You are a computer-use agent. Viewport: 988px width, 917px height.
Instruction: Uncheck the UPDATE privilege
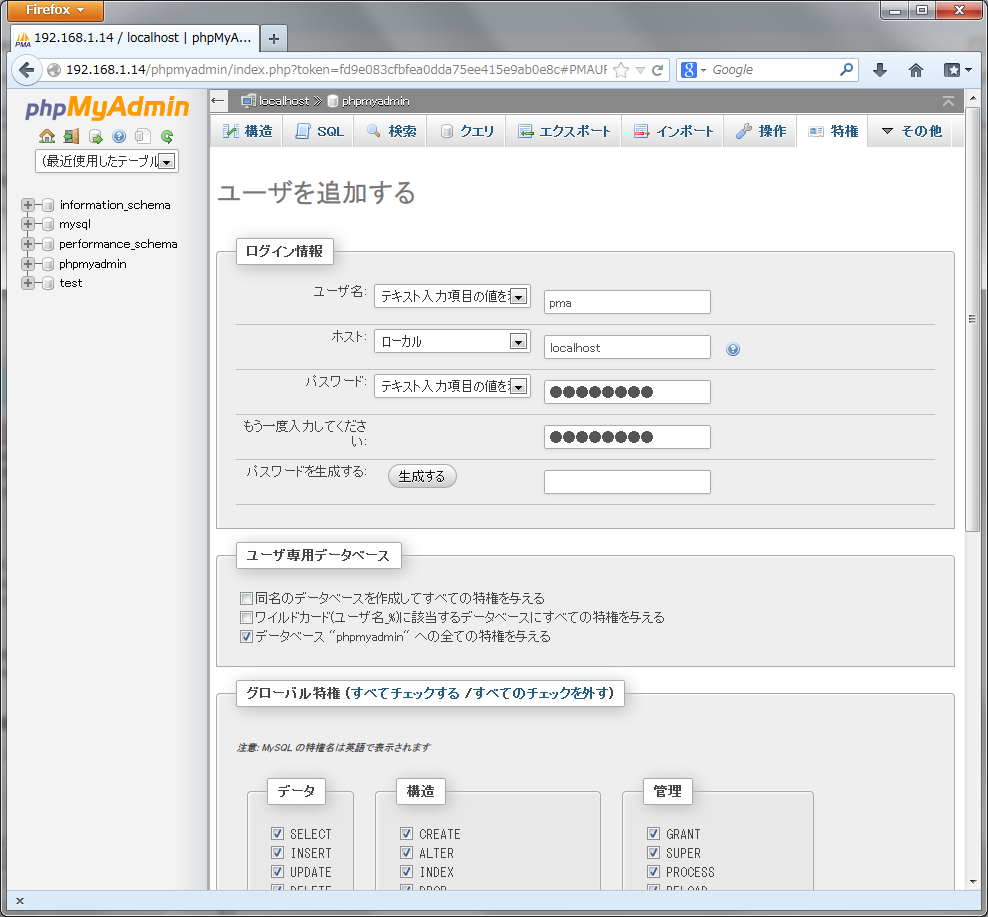click(x=277, y=871)
